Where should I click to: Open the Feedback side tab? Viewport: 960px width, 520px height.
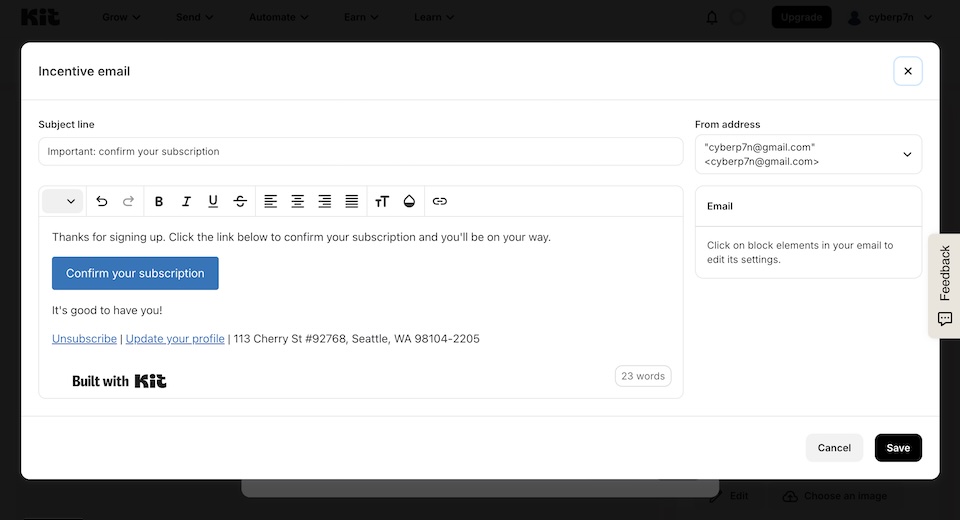pos(944,285)
